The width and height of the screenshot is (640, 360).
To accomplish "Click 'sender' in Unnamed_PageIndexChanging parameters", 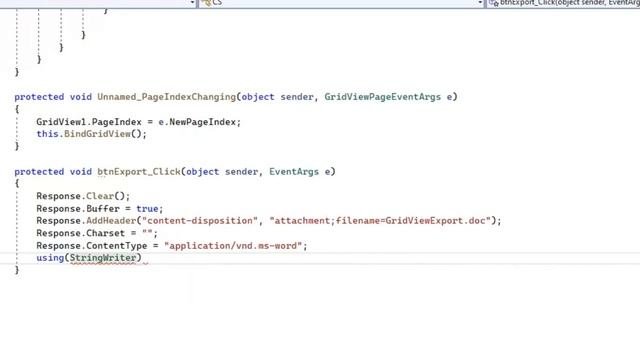I will pyautogui.click(x=297, y=97).
